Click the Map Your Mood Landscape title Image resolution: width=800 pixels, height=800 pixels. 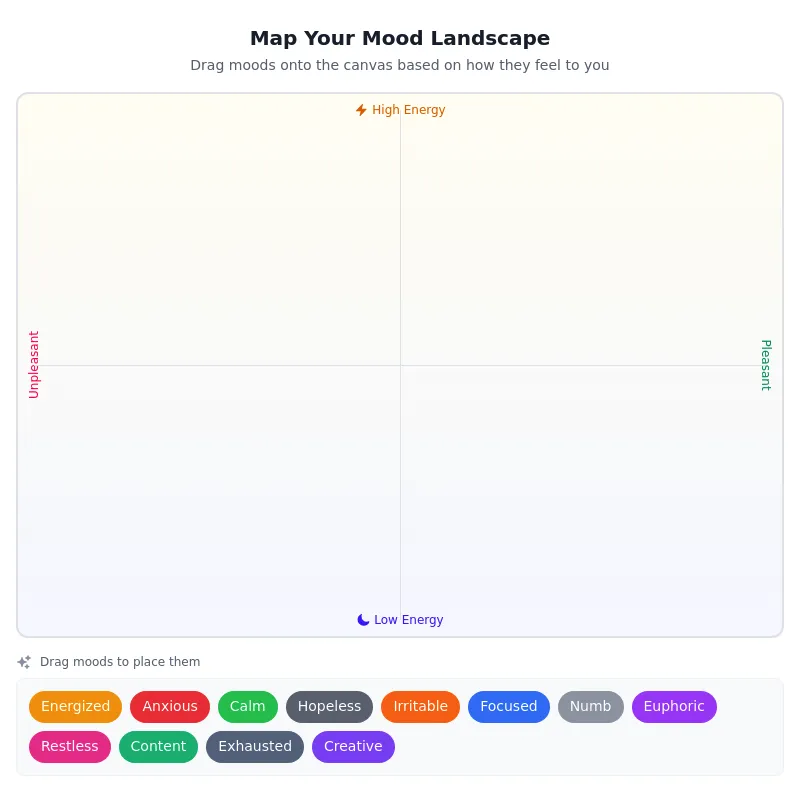pos(400,38)
